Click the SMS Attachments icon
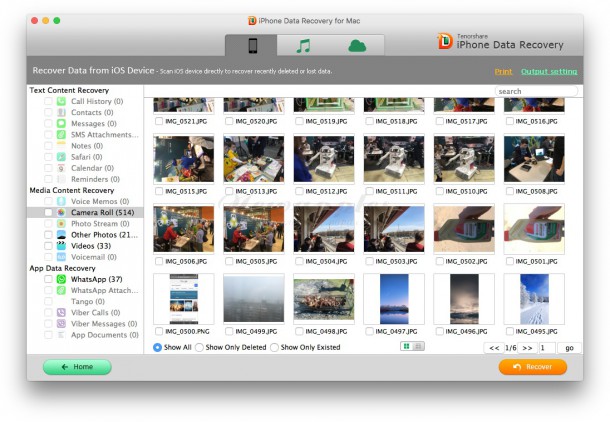 coord(61,135)
